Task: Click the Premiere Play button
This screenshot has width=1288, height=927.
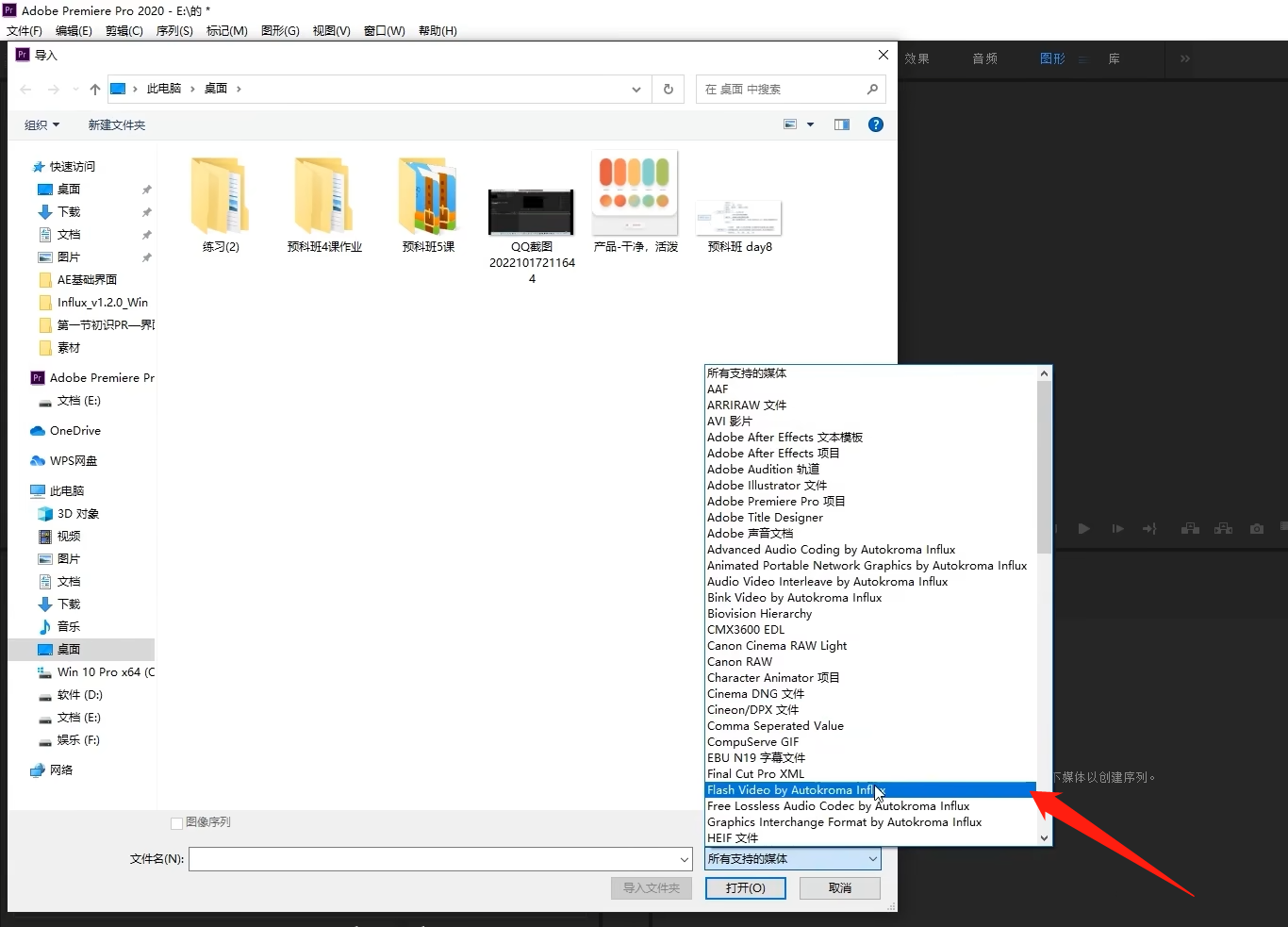Action: coord(1083,529)
